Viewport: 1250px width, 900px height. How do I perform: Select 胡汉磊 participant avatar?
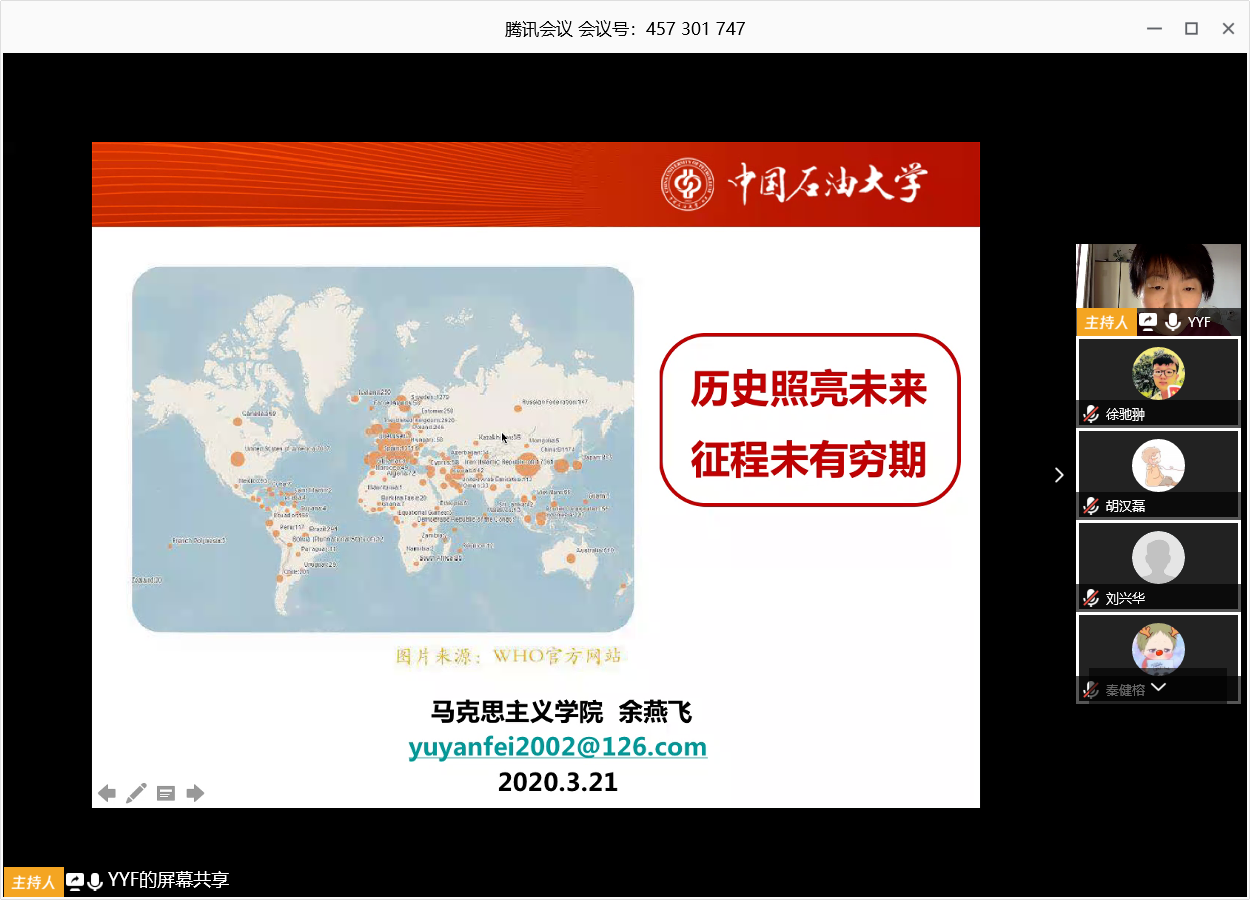1158,465
